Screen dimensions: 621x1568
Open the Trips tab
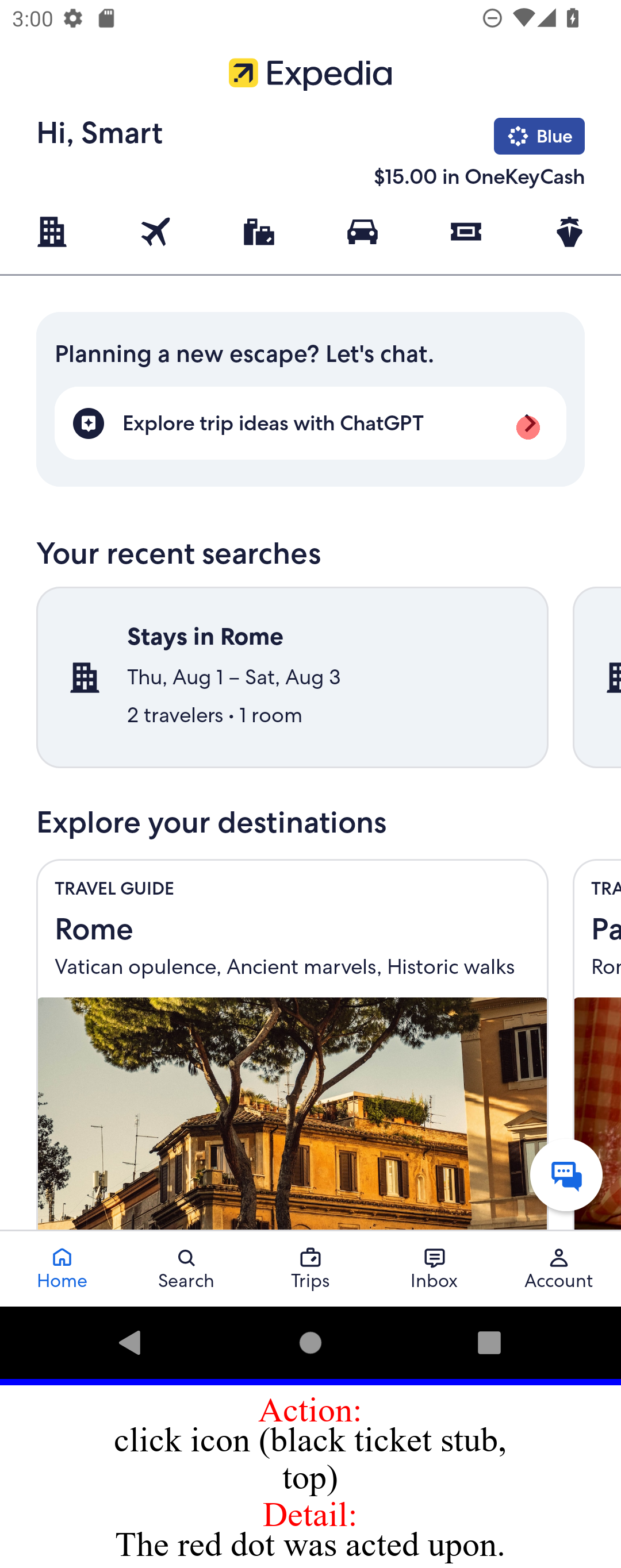pyautogui.click(x=310, y=1268)
